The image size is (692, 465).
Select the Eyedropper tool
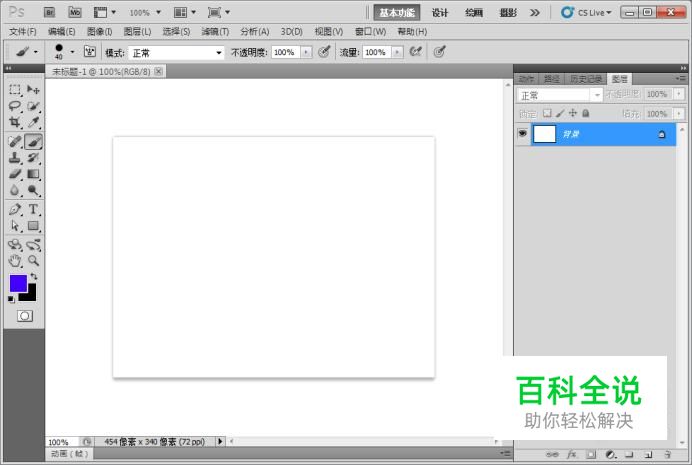[33, 123]
